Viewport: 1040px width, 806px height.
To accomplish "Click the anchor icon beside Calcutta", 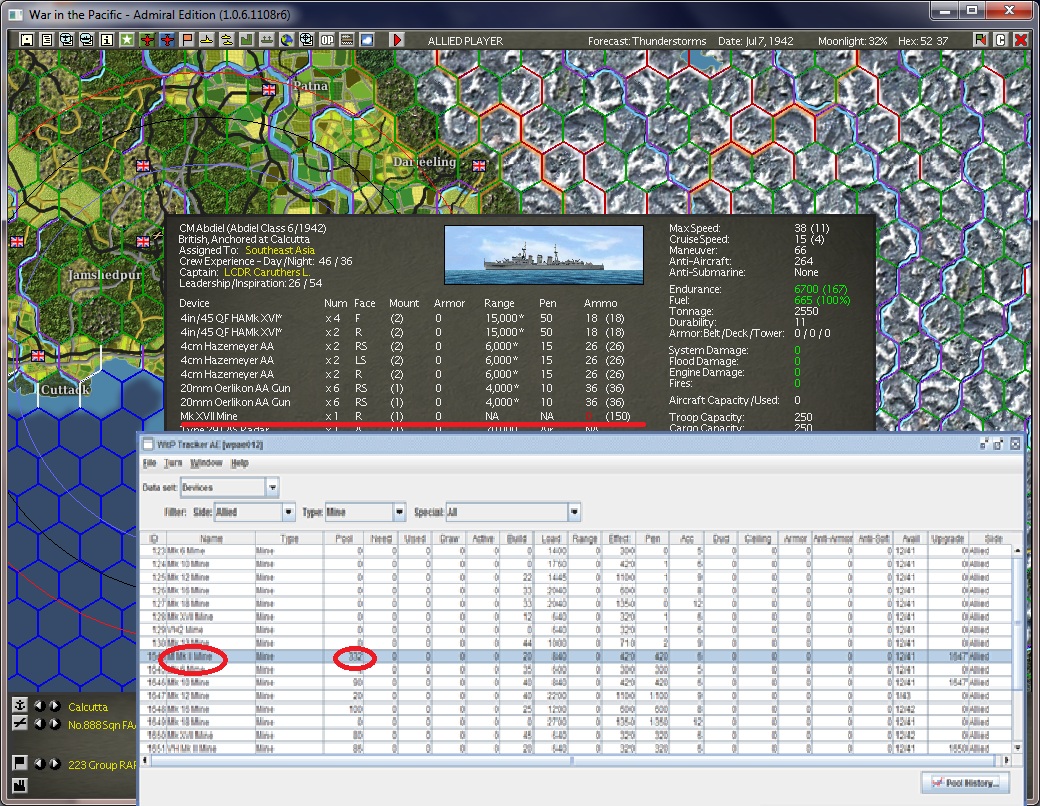I will [19, 706].
